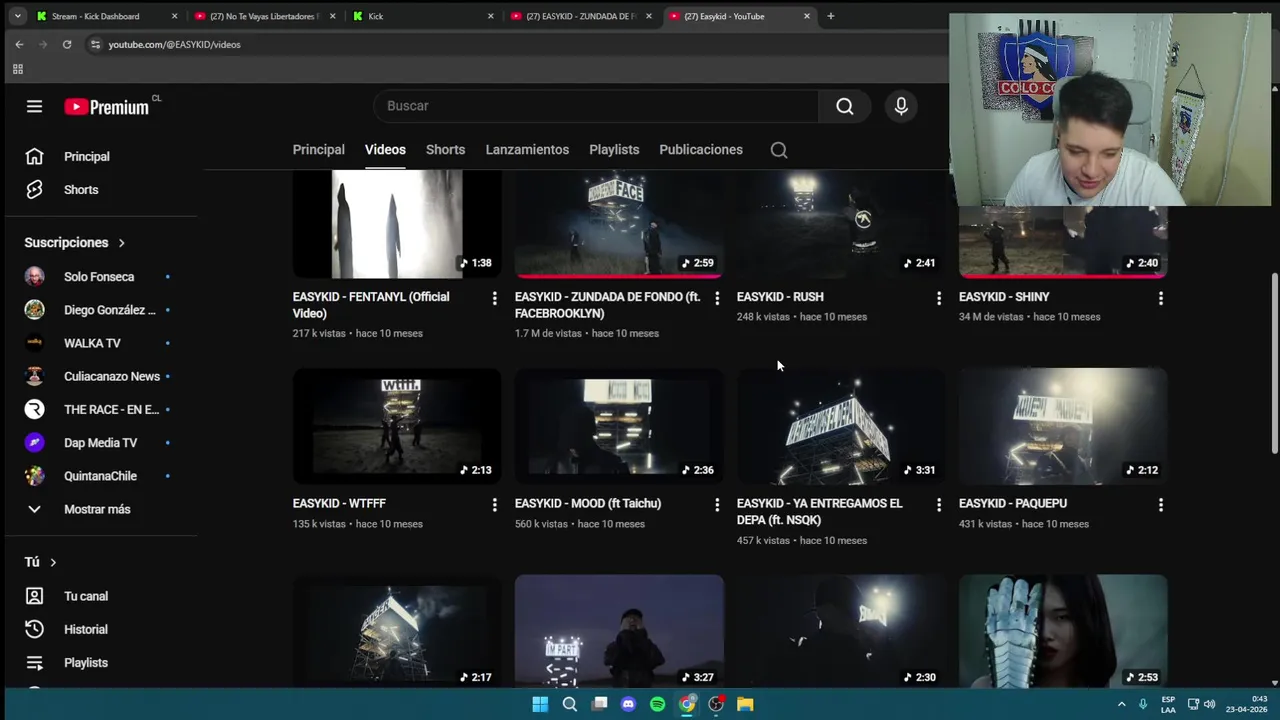
Task: Play EASYKID - FENTANYL thumbnail
Action: [397, 224]
